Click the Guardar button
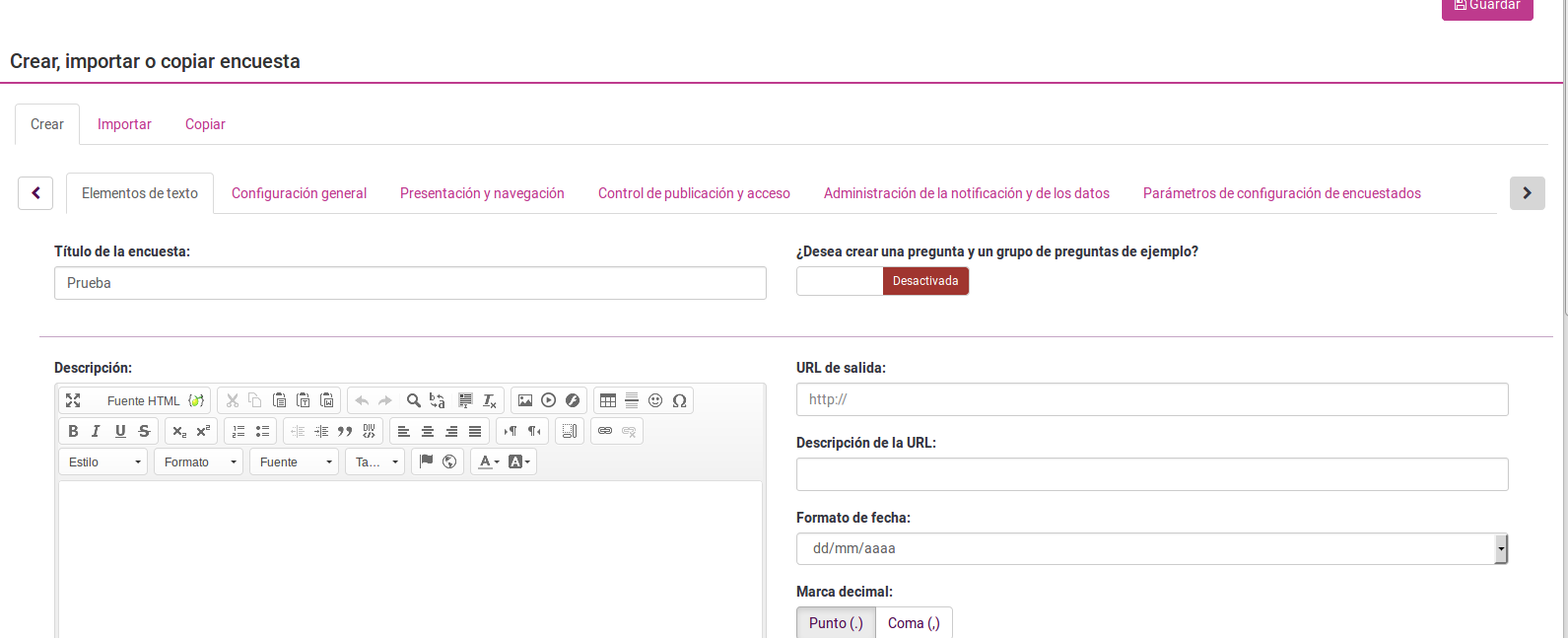The height and width of the screenshot is (638, 1568). coord(1486,7)
